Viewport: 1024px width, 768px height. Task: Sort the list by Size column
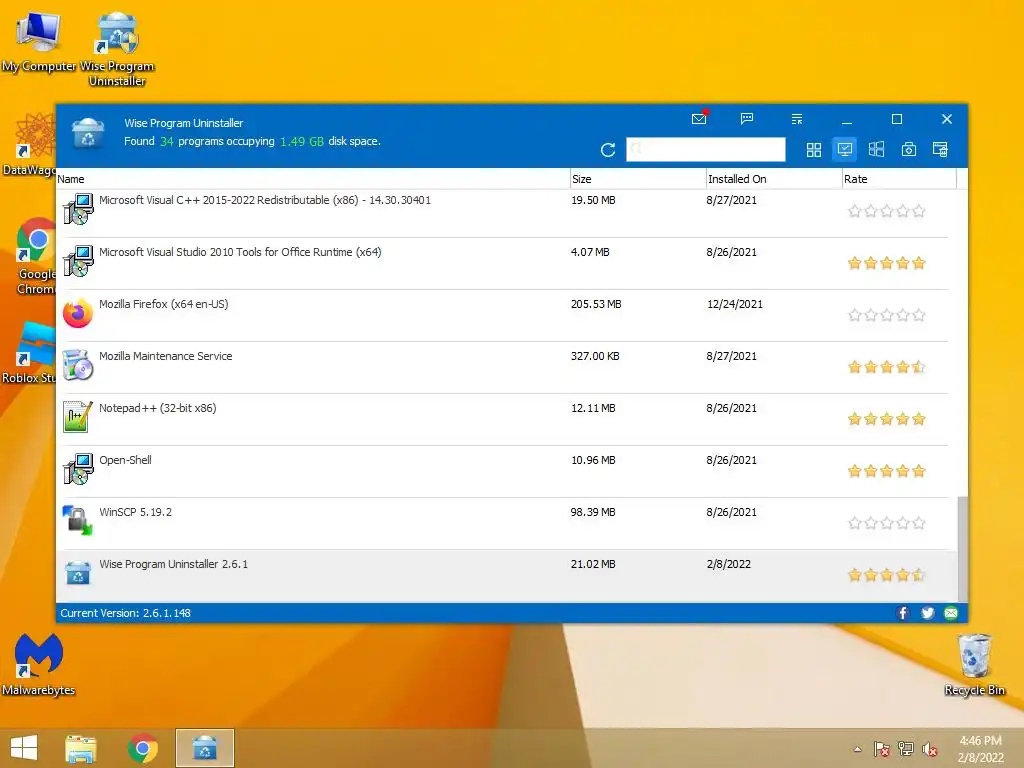638,179
